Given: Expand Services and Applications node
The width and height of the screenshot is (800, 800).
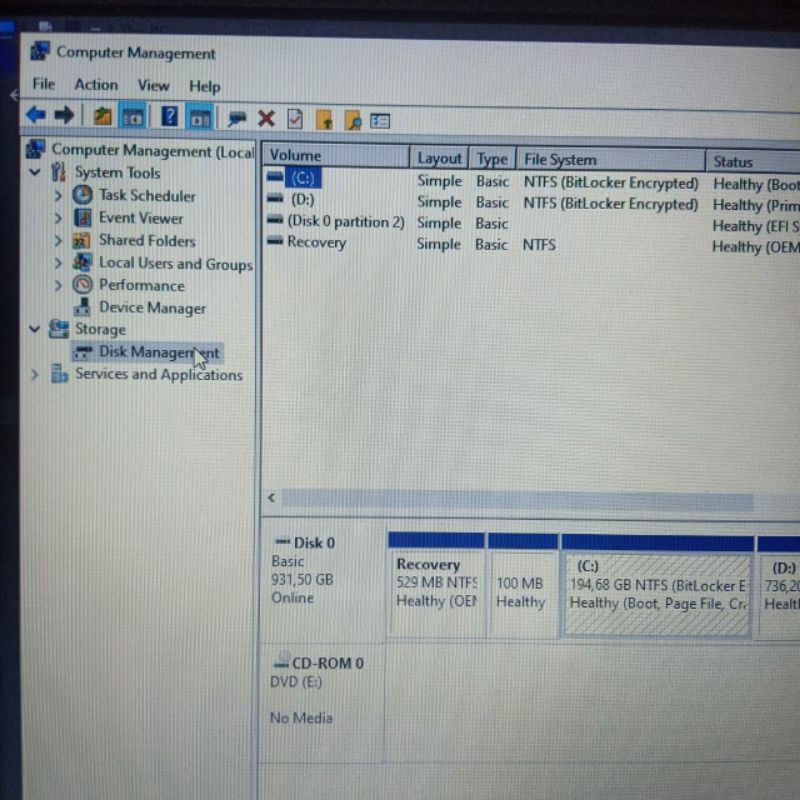Looking at the screenshot, I should tap(36, 375).
